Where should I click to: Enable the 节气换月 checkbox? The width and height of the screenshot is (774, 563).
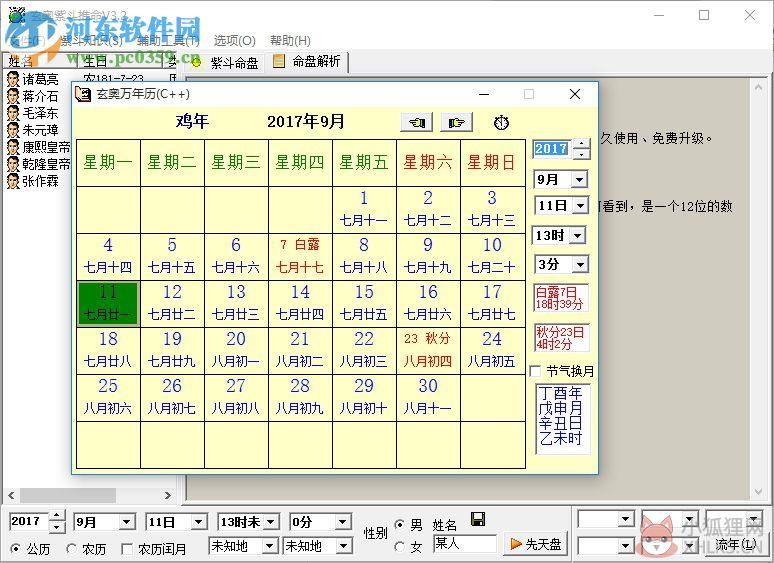[x=535, y=371]
